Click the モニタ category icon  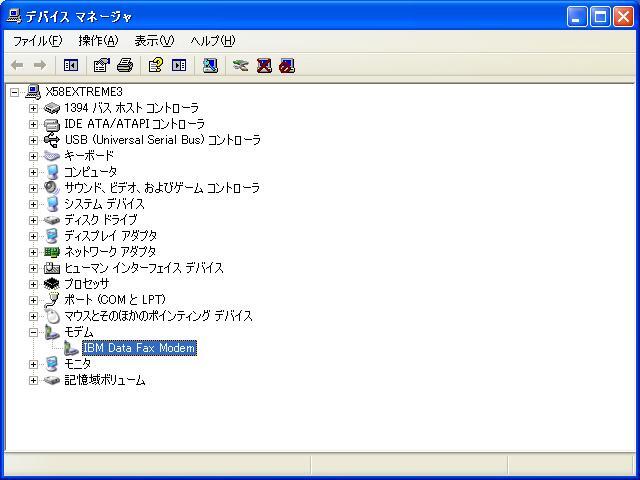click(x=52, y=364)
